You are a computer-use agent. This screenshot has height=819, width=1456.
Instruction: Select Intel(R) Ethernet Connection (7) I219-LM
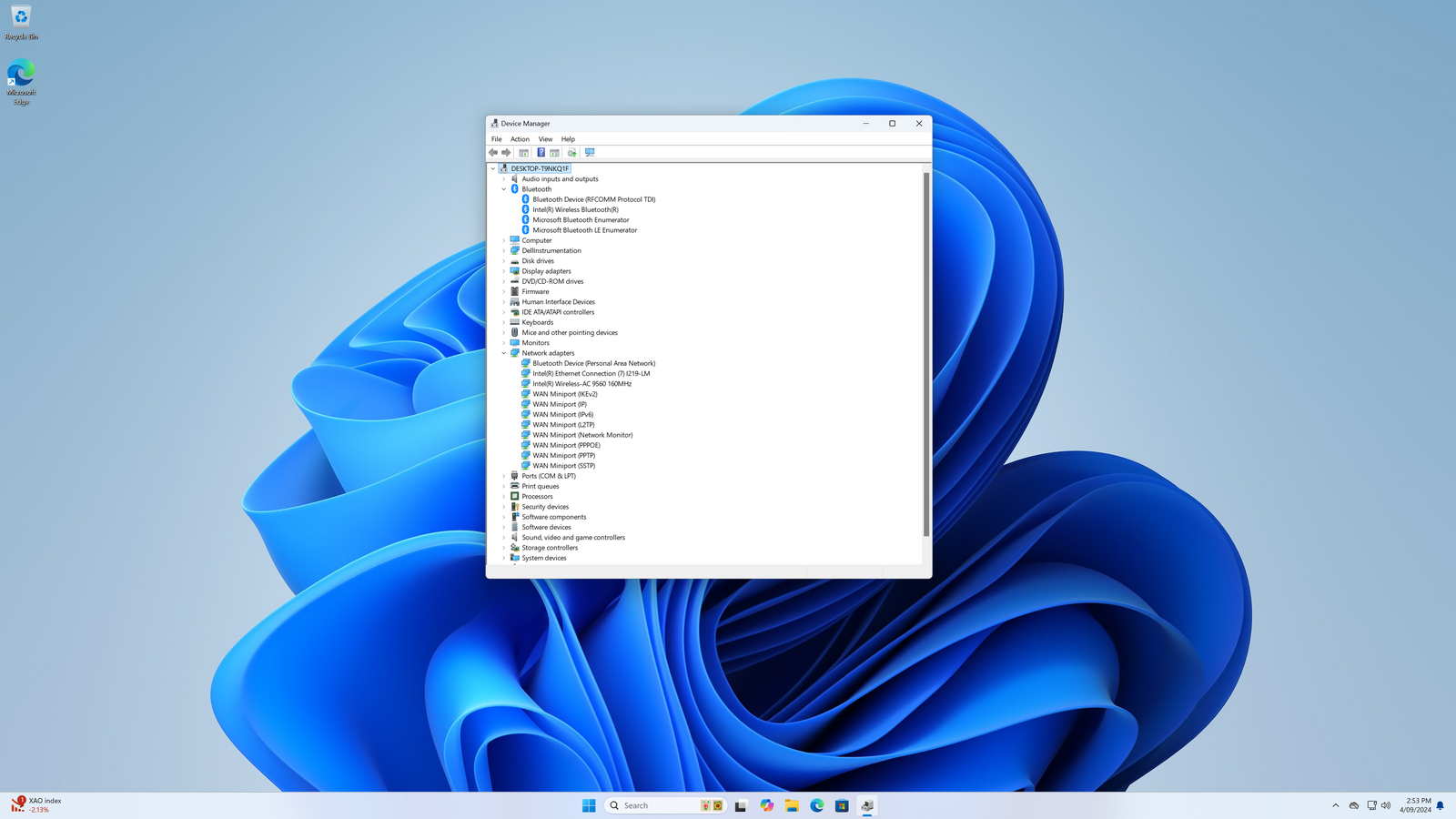point(591,374)
